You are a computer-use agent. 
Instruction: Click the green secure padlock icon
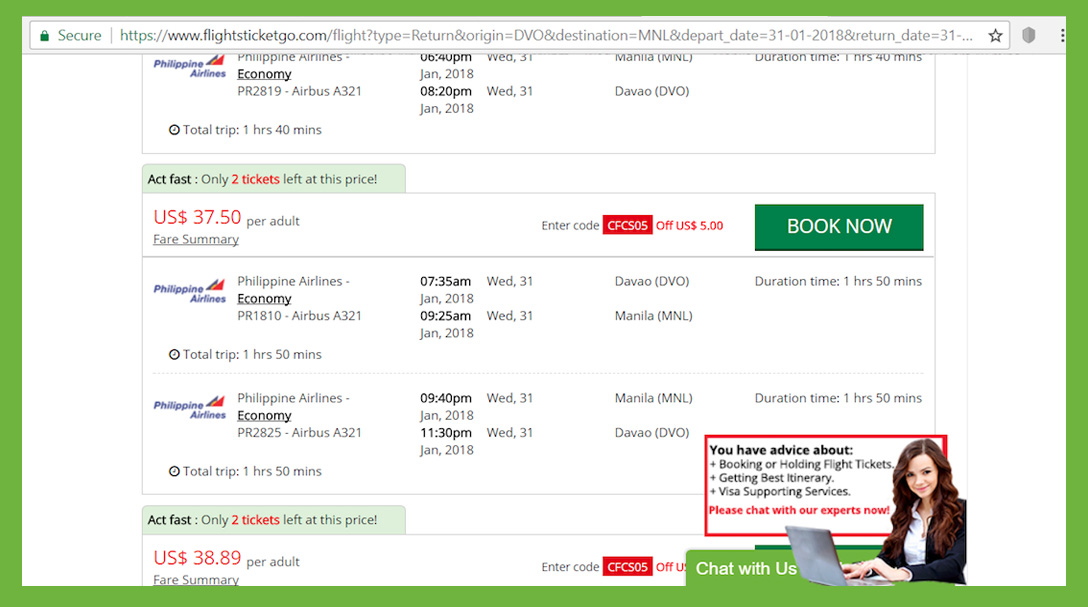tap(44, 35)
